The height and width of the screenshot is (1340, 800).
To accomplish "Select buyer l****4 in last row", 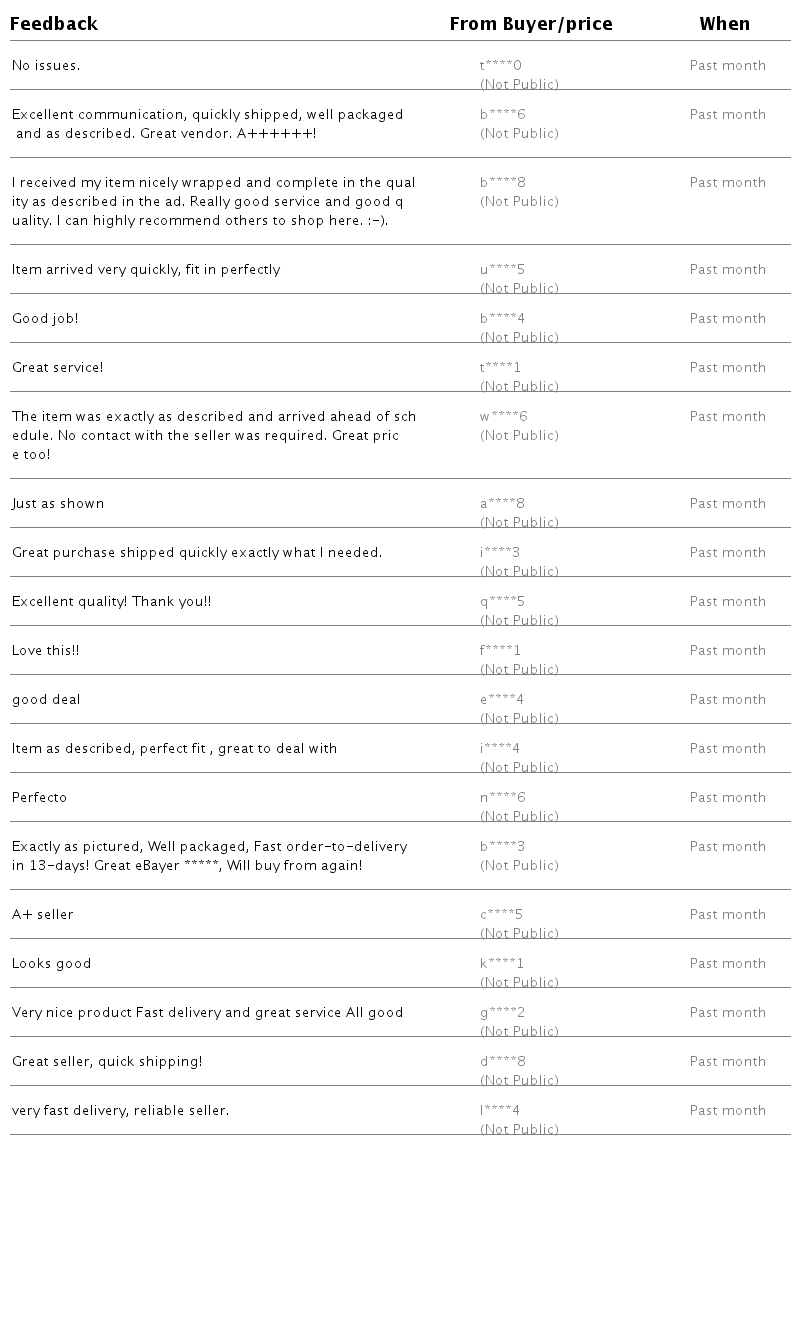I will click(500, 1111).
